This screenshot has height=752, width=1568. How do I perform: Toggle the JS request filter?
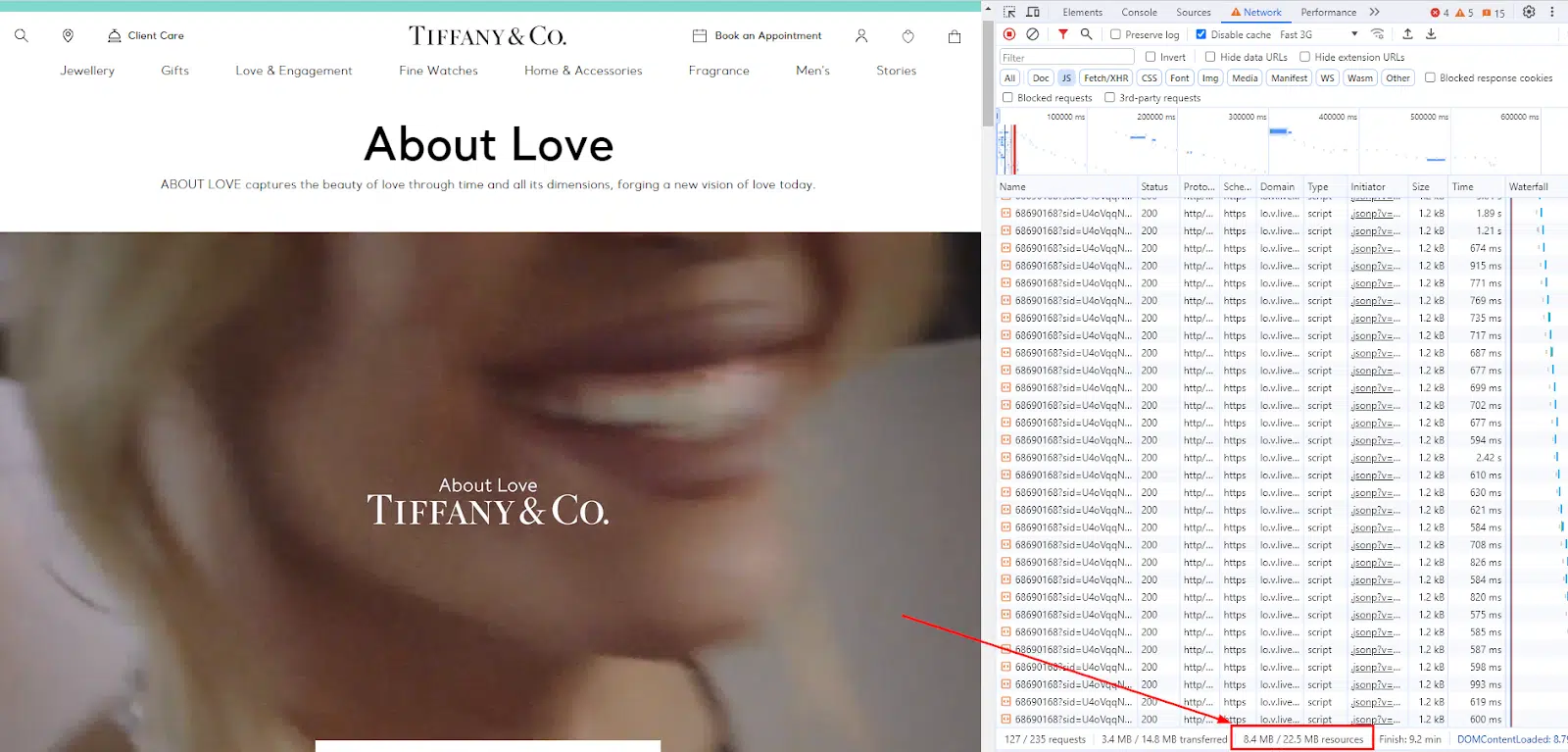(x=1066, y=77)
